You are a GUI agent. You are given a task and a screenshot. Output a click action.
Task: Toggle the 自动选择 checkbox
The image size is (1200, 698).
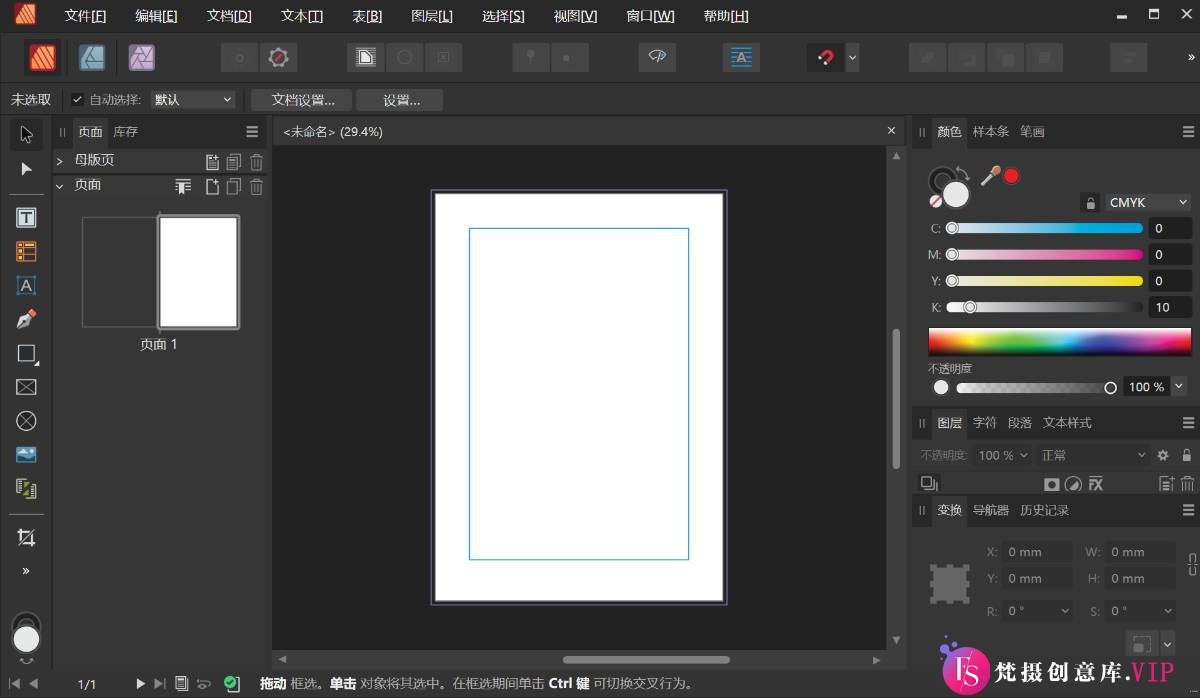77,100
